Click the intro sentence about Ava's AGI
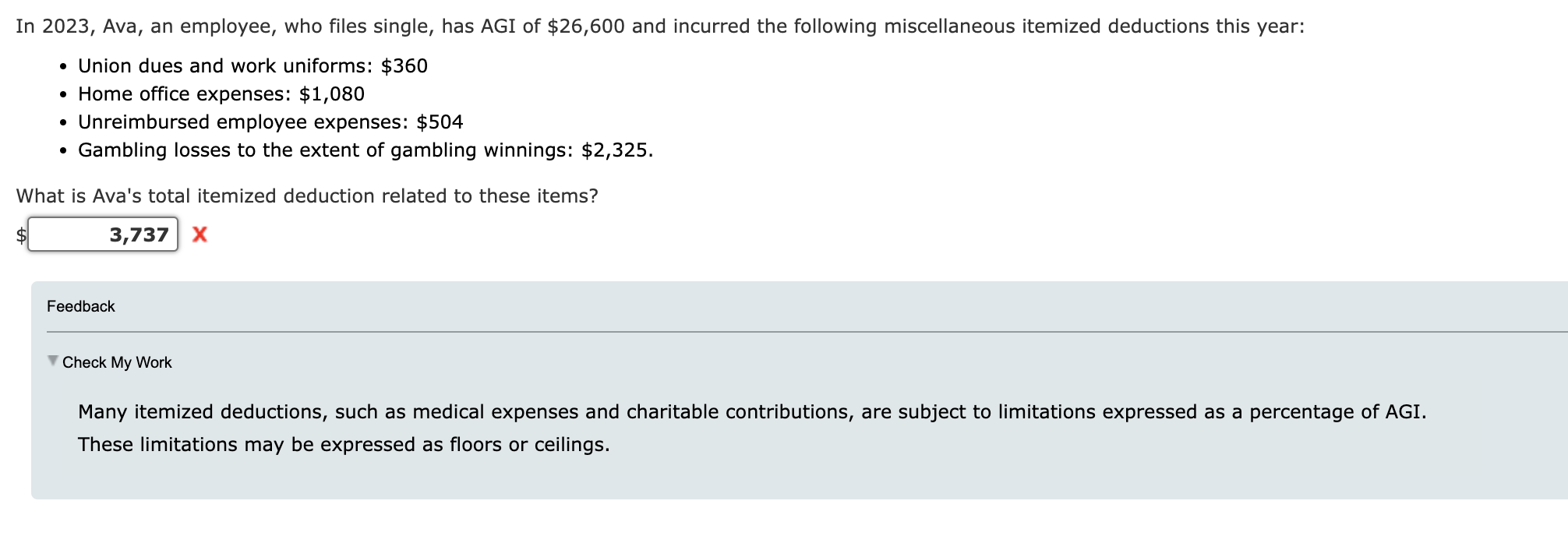The width and height of the screenshot is (1568, 536). pos(659,26)
